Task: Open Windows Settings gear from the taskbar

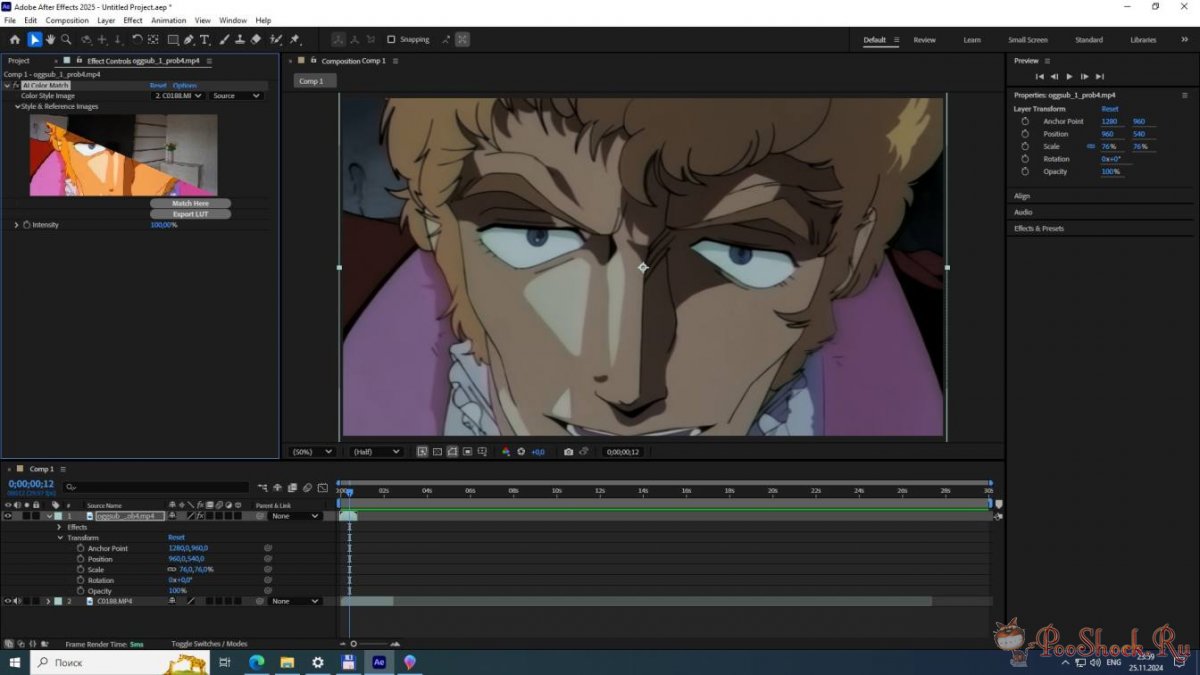Action: point(318,662)
